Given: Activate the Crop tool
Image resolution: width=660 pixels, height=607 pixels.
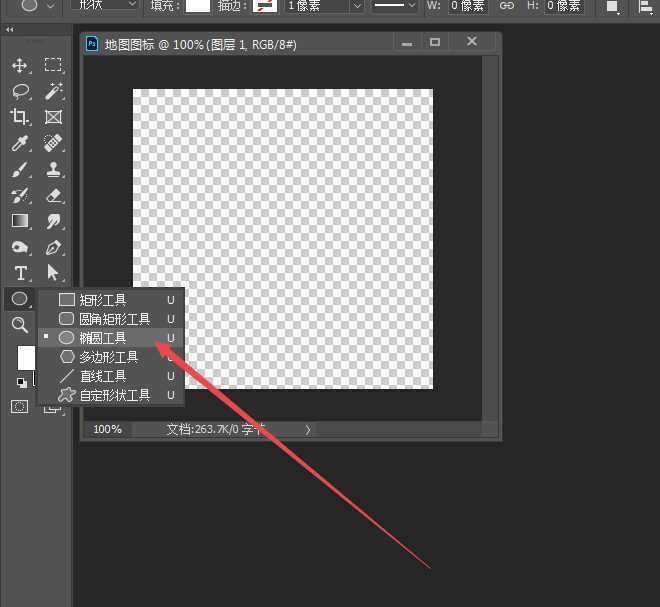Looking at the screenshot, I should coord(20,117).
